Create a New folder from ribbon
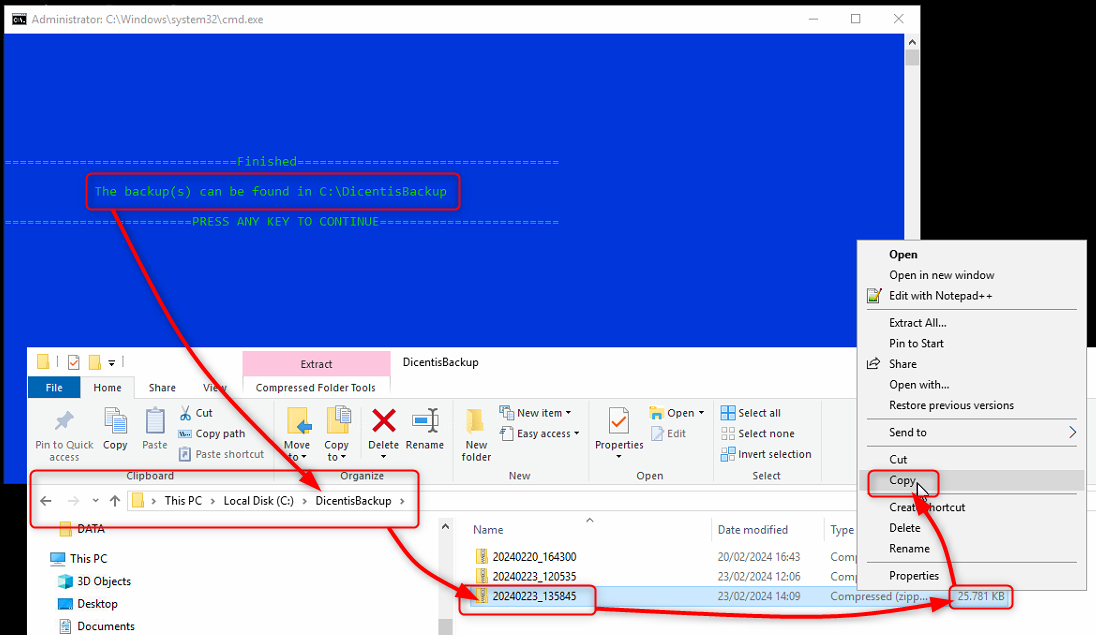The height and width of the screenshot is (635, 1096). pyautogui.click(x=476, y=435)
